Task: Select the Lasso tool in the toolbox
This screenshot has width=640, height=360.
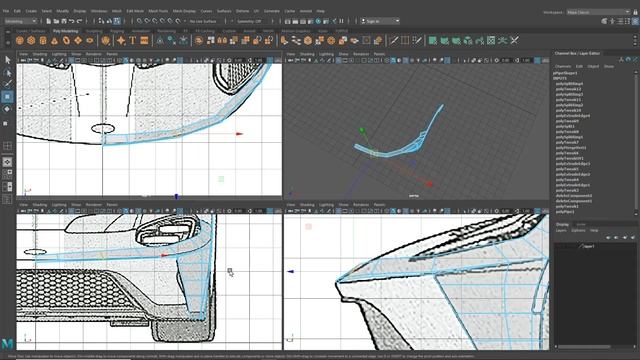Action: 7,73
